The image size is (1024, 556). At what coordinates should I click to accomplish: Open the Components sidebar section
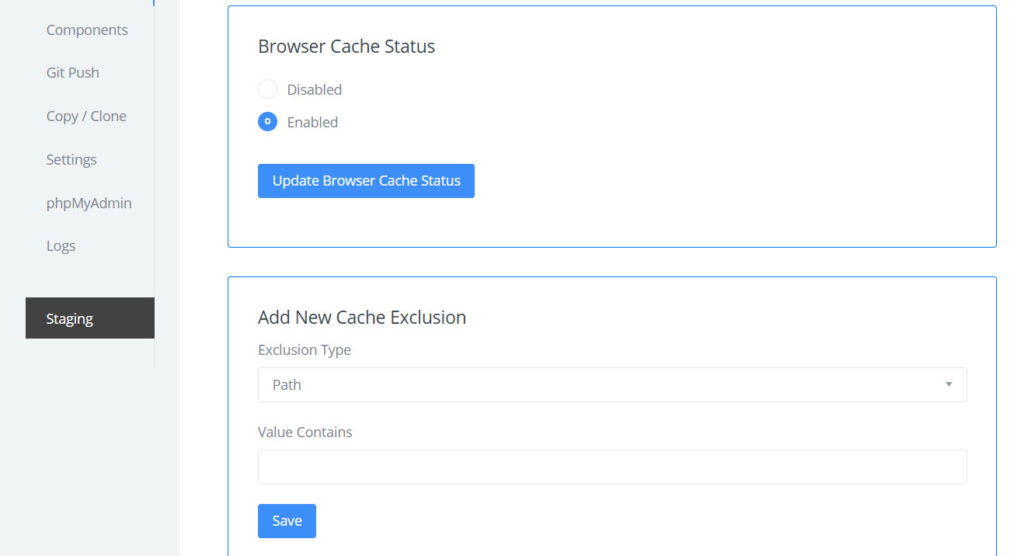tap(87, 30)
